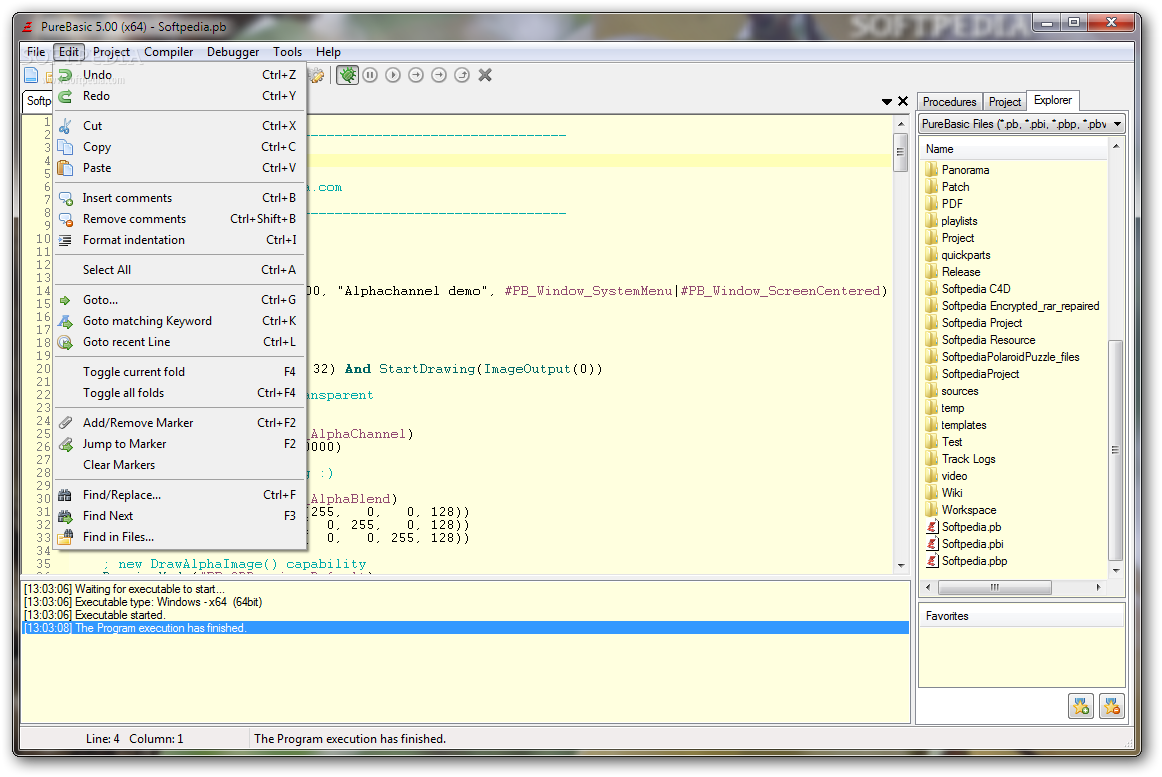Click the debugger Step Over icon

439,75
